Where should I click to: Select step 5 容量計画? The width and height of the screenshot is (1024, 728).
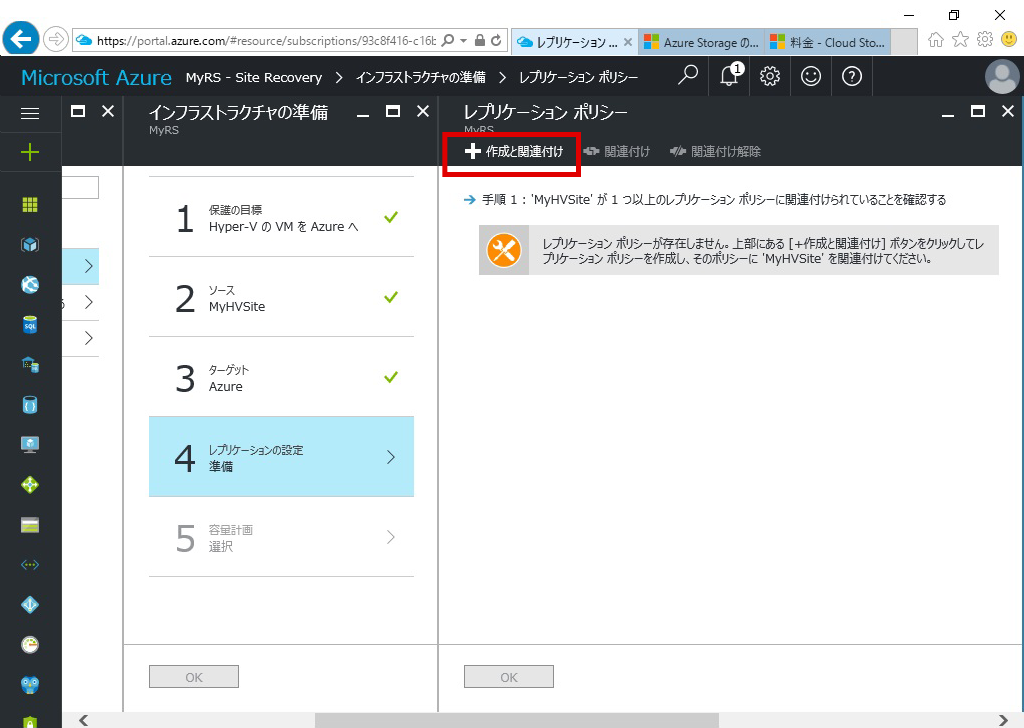pyautogui.click(x=281, y=537)
